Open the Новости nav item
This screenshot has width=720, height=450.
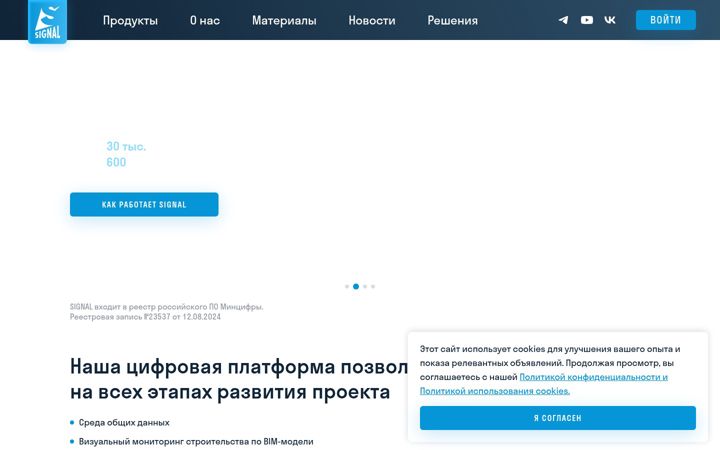pos(371,21)
